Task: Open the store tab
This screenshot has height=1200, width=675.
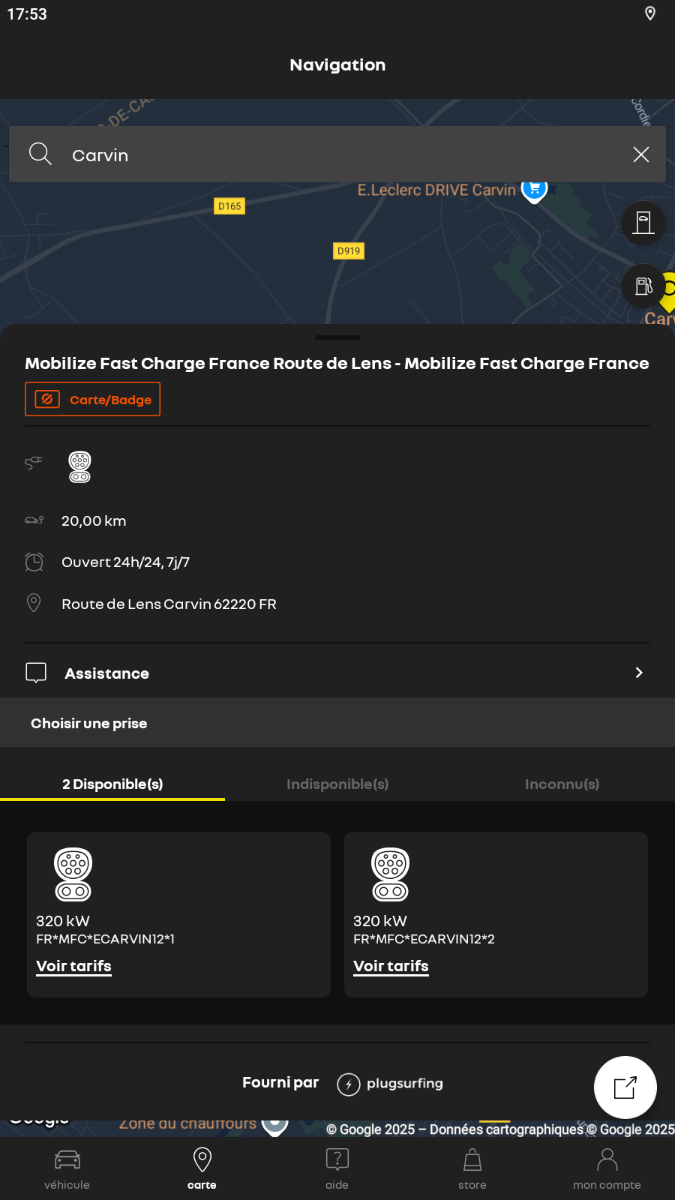Action: (x=472, y=1169)
